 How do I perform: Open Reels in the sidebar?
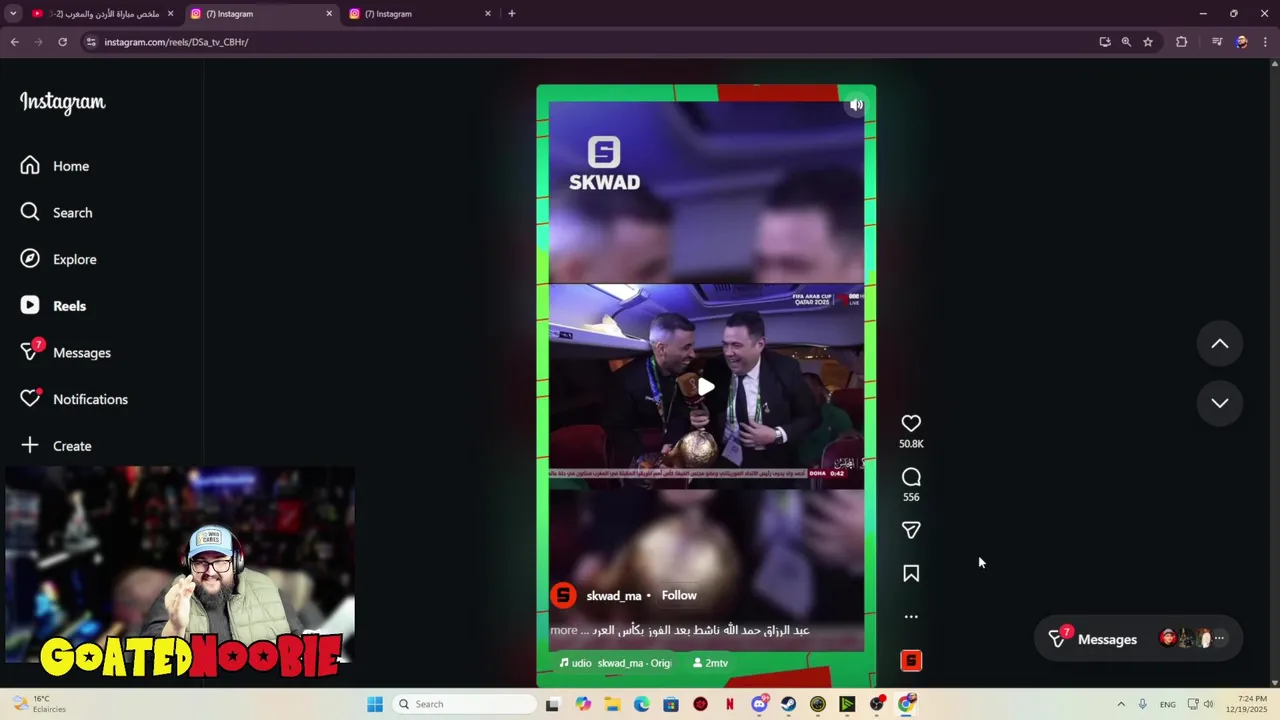pyautogui.click(x=54, y=306)
